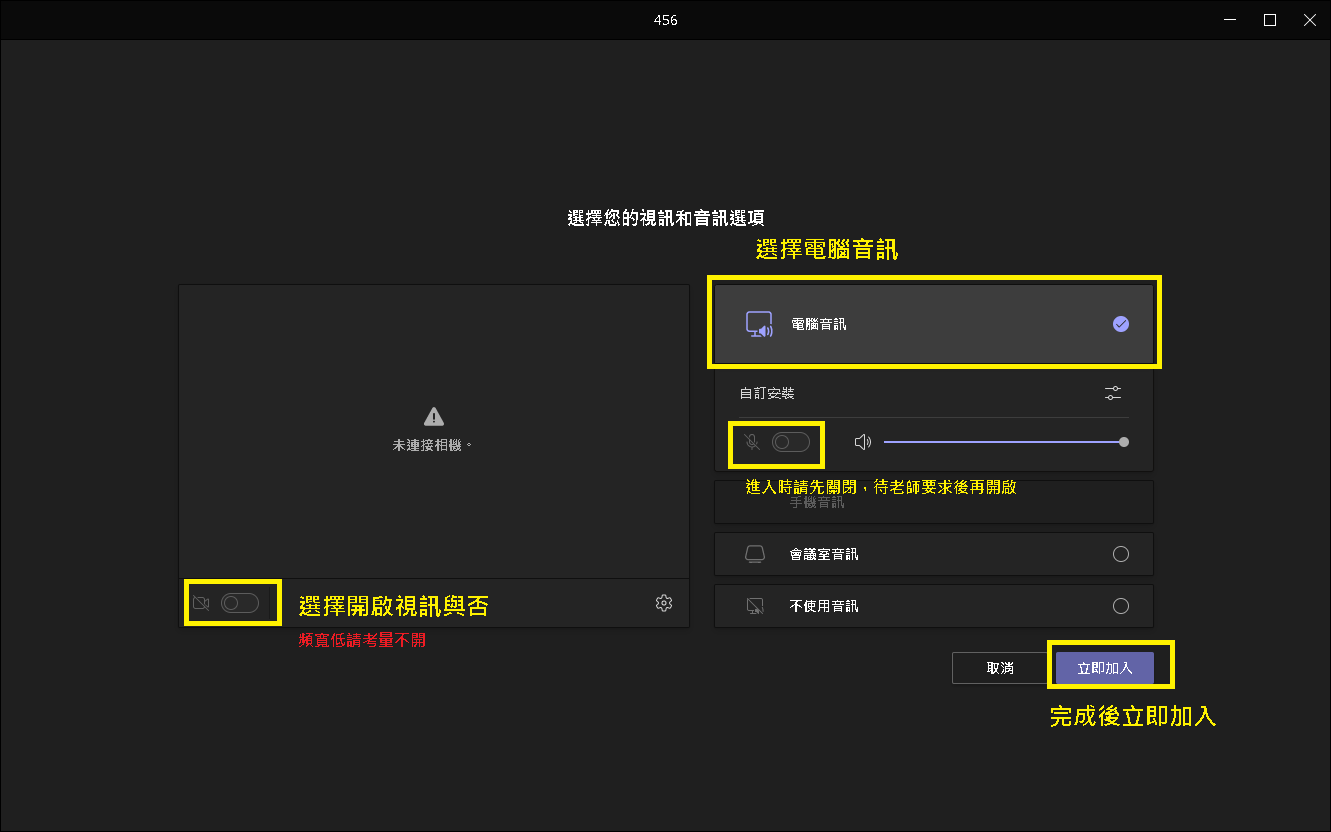The height and width of the screenshot is (832, 1331).
Task: Click 立即加入 to join the meeting
Action: pyautogui.click(x=1105, y=668)
